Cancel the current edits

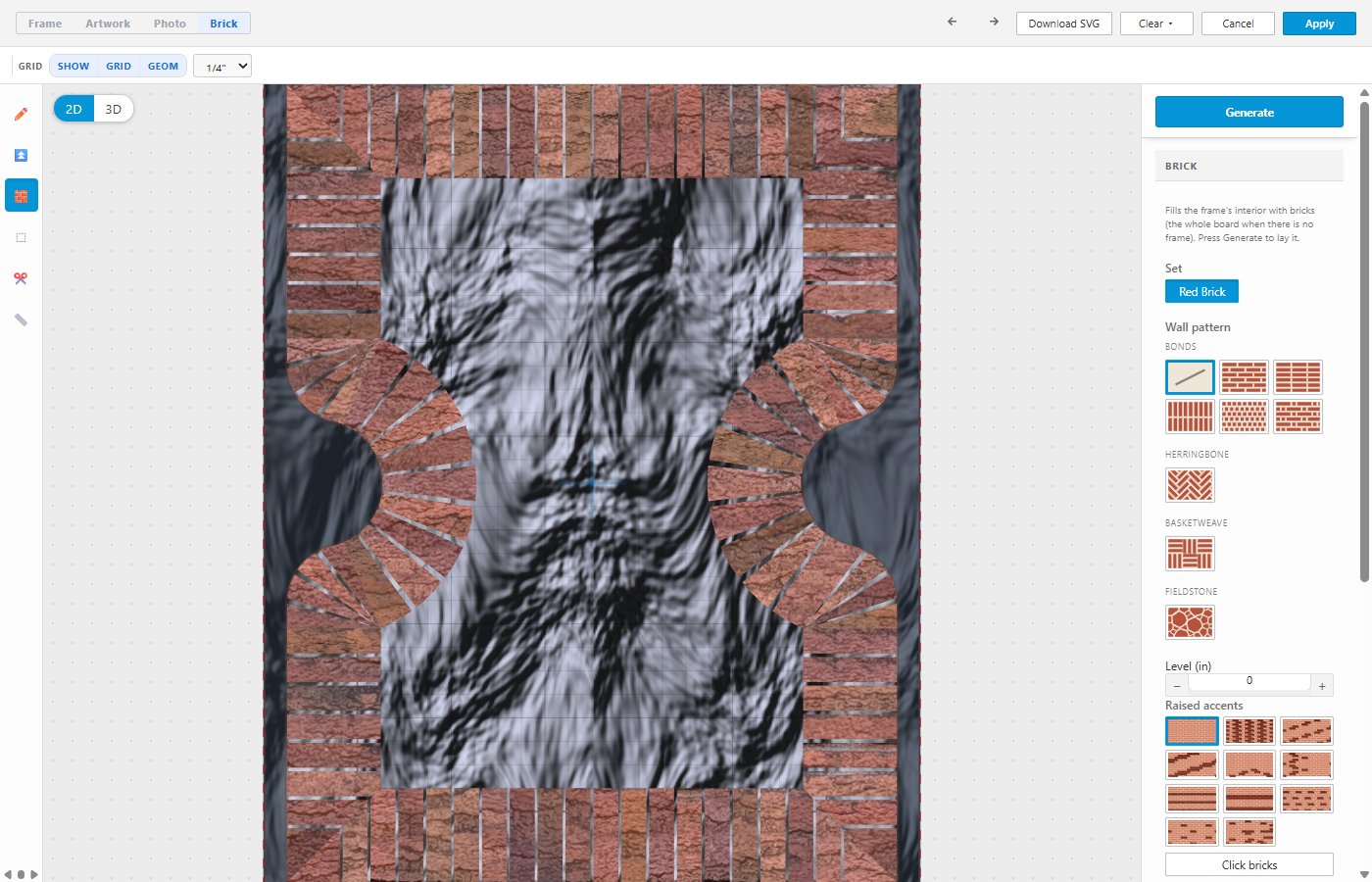tap(1238, 24)
